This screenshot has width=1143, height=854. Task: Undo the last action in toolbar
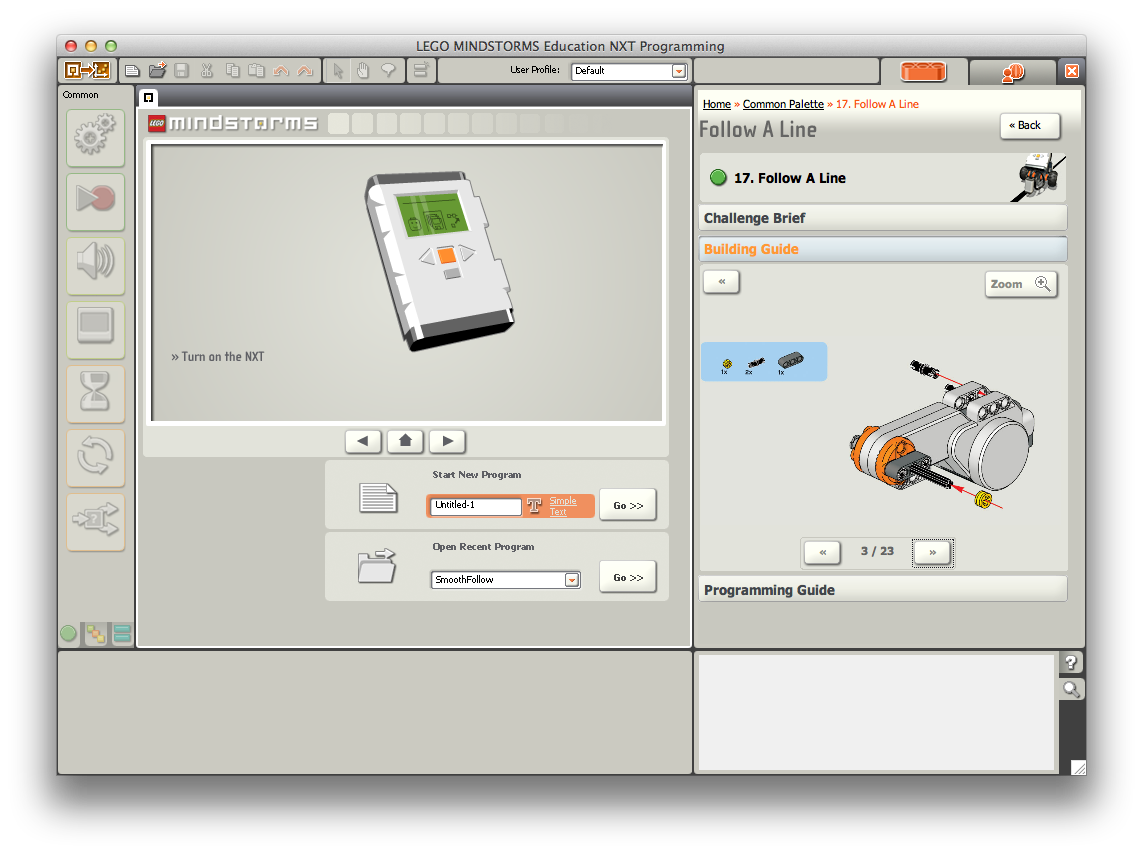(x=281, y=71)
